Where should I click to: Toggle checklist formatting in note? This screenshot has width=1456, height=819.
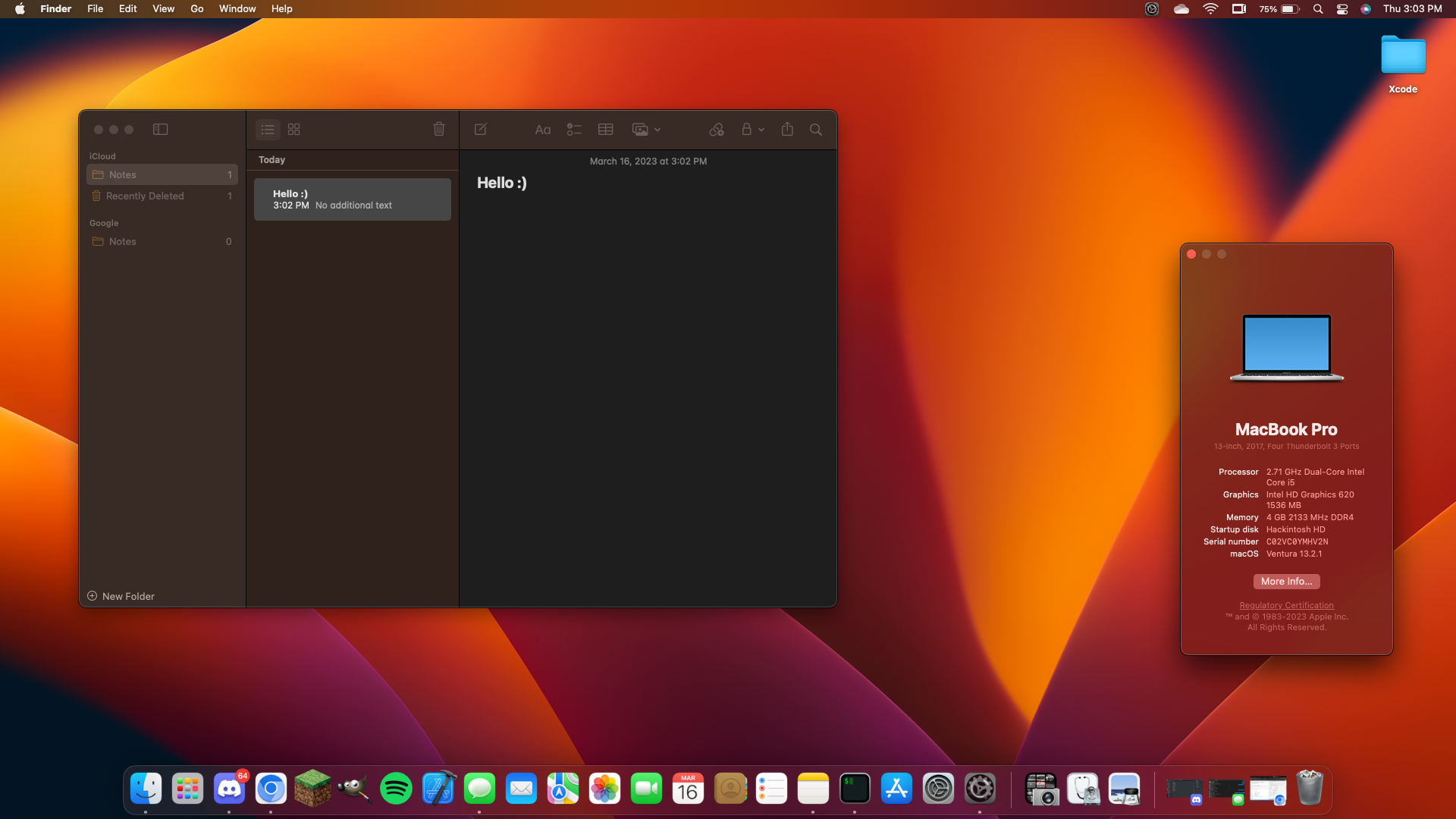pos(574,128)
